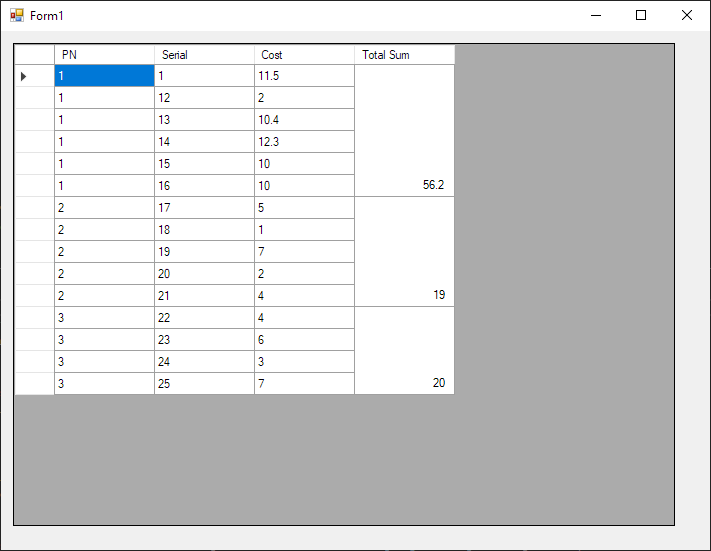This screenshot has width=711, height=551.
Task: Click Serial cell 24
Action: click(x=205, y=361)
